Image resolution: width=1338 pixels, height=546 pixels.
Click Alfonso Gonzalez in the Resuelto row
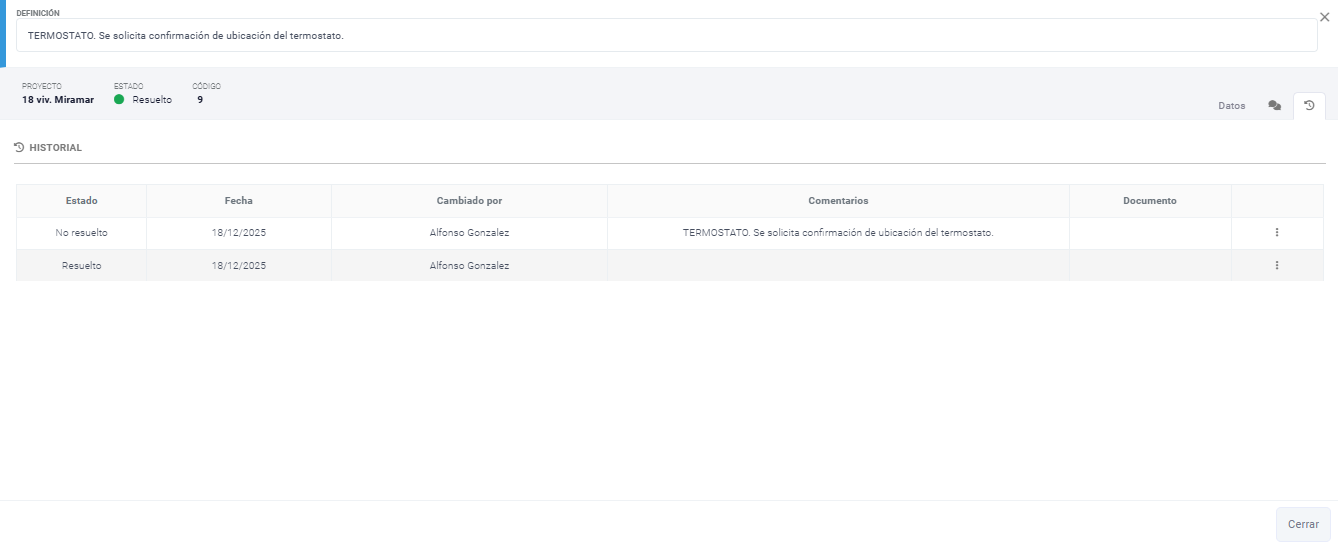pyautogui.click(x=469, y=266)
